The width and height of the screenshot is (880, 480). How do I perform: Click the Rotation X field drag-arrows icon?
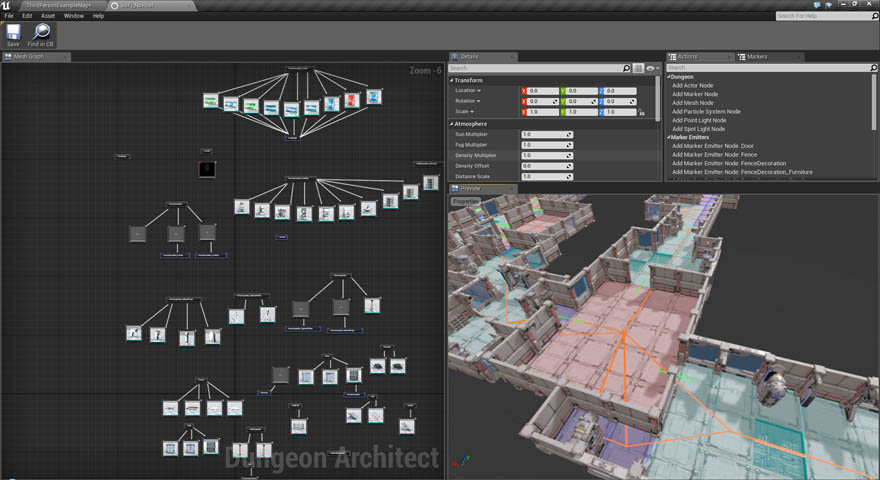click(x=555, y=102)
